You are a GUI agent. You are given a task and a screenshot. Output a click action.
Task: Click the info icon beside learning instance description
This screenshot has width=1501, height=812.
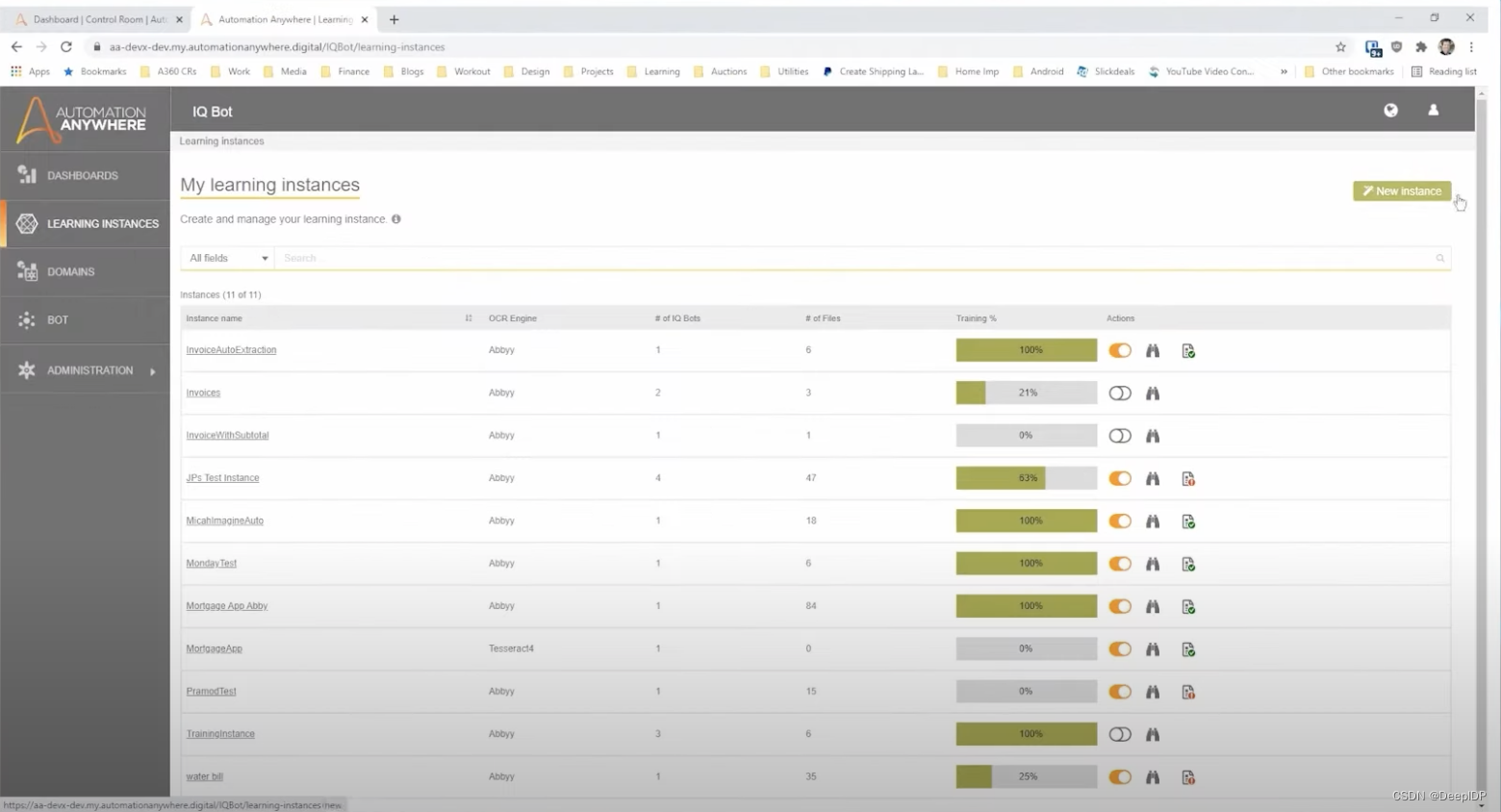click(x=395, y=219)
